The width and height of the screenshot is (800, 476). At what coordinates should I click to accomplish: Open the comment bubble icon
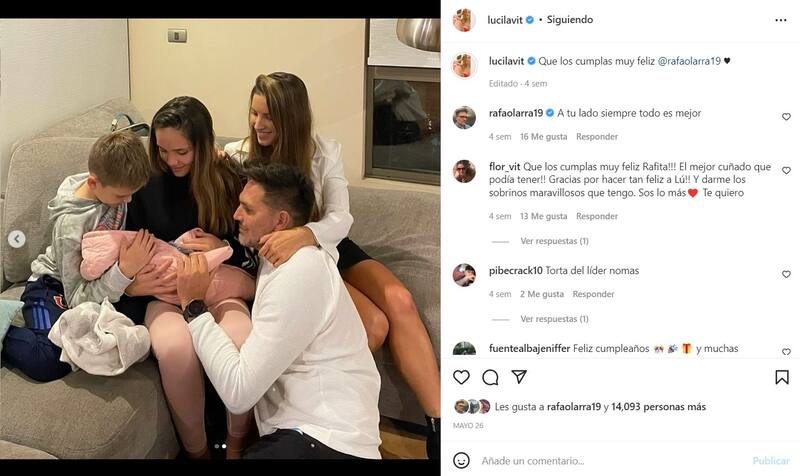[x=490, y=377]
